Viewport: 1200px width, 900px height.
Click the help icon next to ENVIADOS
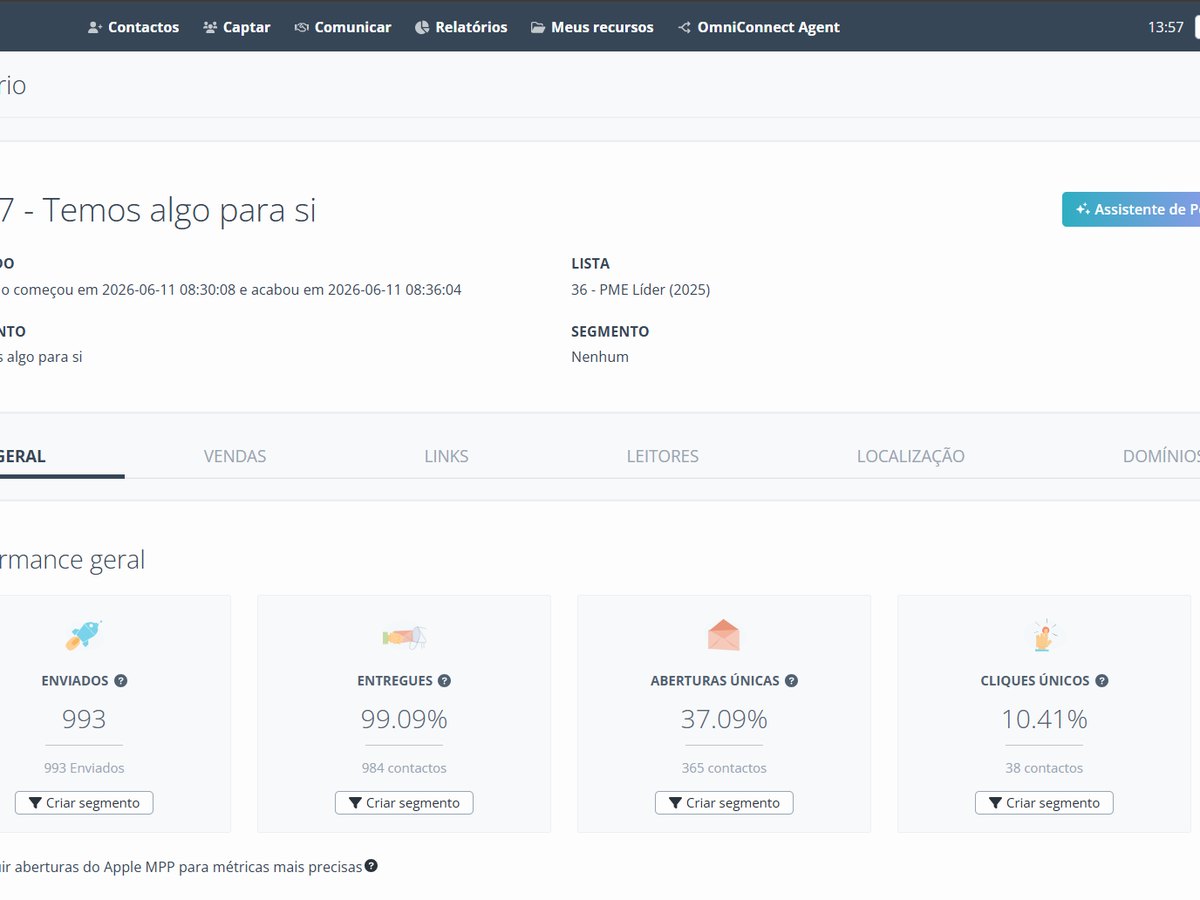tap(121, 681)
